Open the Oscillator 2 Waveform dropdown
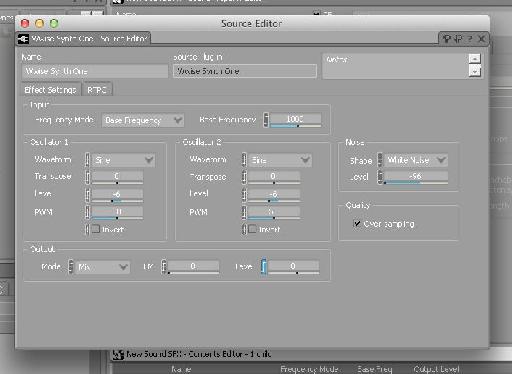Image resolution: width=512 pixels, height=374 pixels. coord(280,160)
